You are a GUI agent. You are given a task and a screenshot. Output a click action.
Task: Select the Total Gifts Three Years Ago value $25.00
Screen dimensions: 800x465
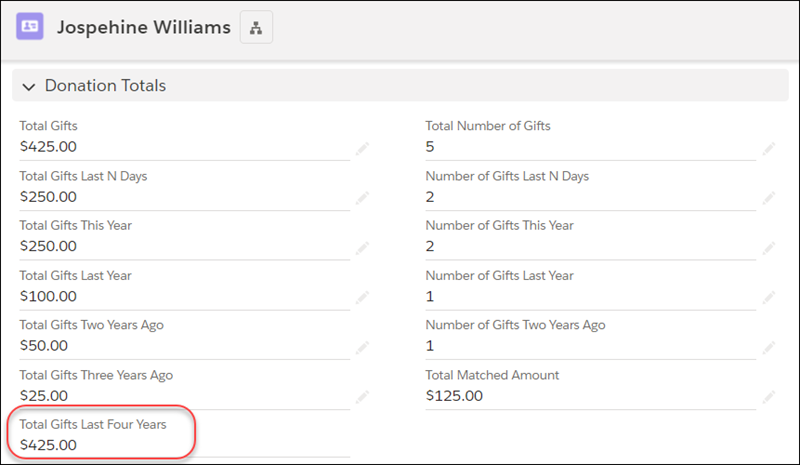(43, 396)
